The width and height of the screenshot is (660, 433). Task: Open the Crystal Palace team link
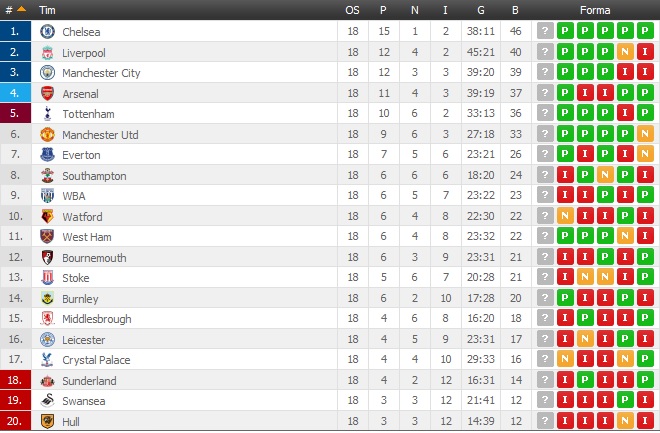96,360
